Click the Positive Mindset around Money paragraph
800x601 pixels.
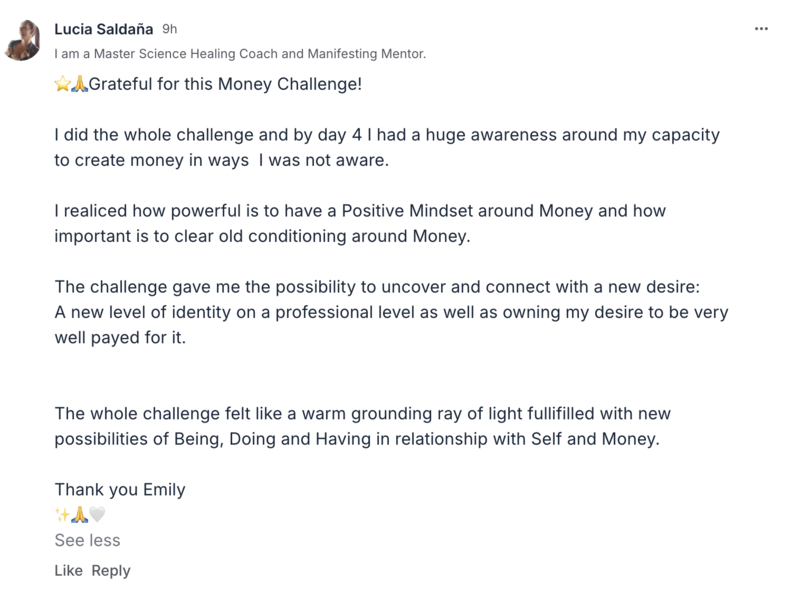pos(360,223)
